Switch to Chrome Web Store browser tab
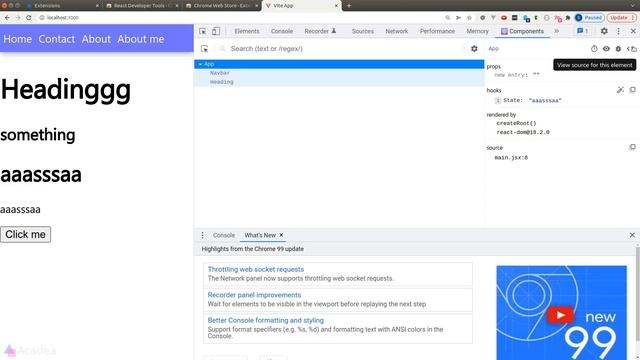This screenshot has height=360, width=640. point(221,6)
